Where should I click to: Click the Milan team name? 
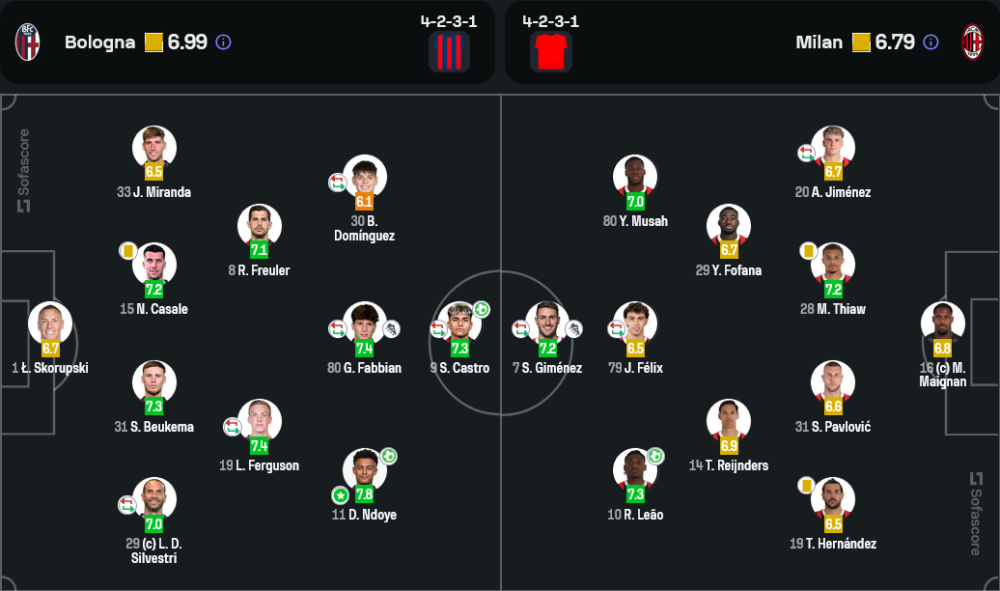[819, 42]
